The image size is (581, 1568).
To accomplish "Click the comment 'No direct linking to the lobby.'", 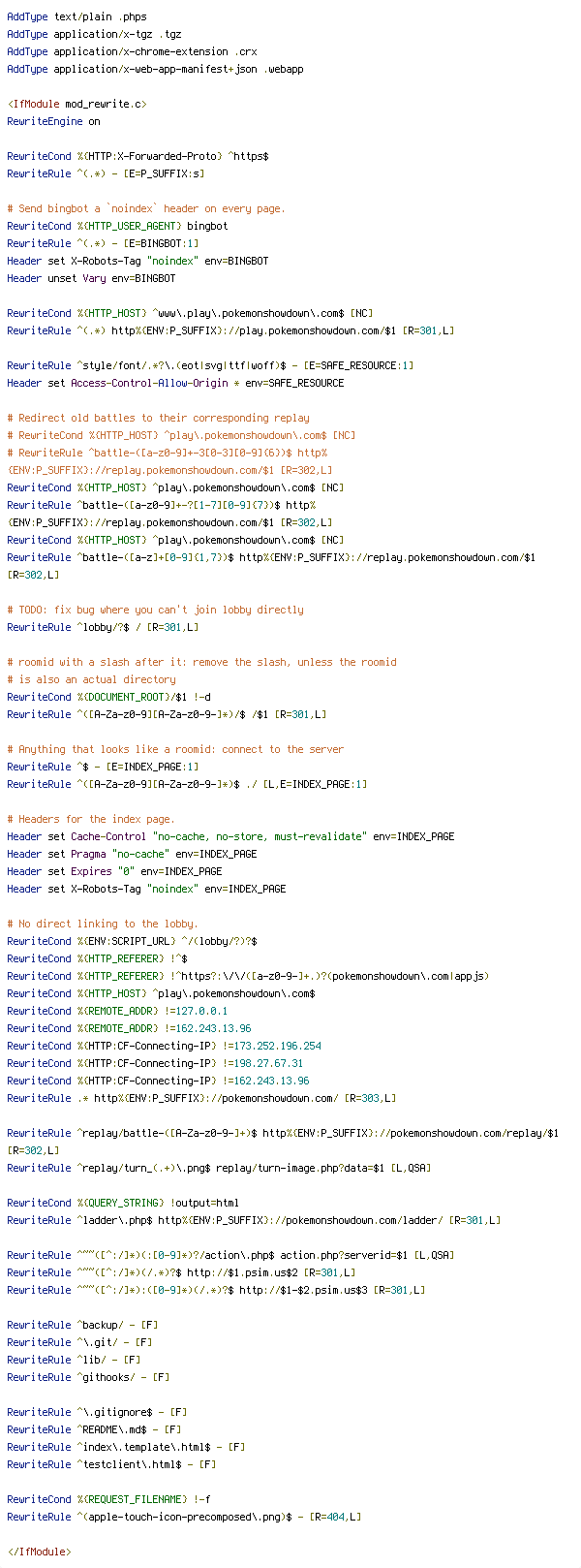I will (x=103, y=924).
